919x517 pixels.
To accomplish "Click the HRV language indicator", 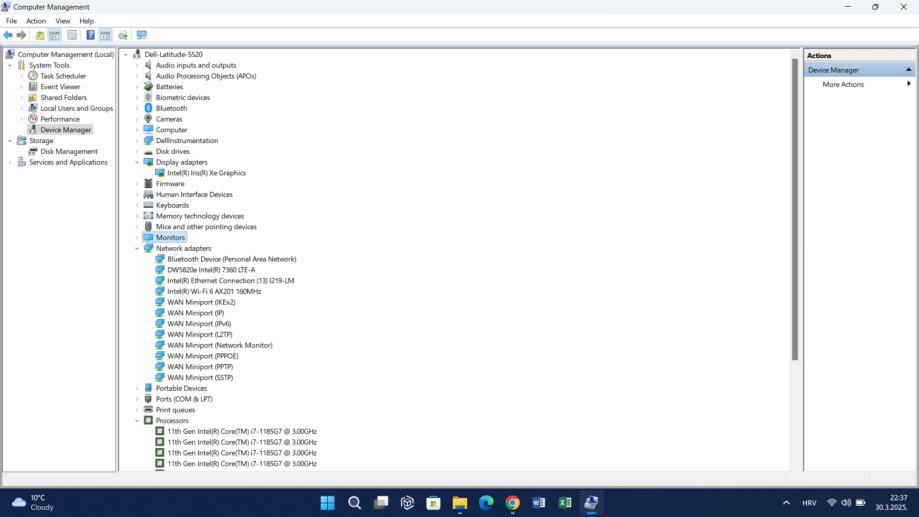I will pos(809,503).
